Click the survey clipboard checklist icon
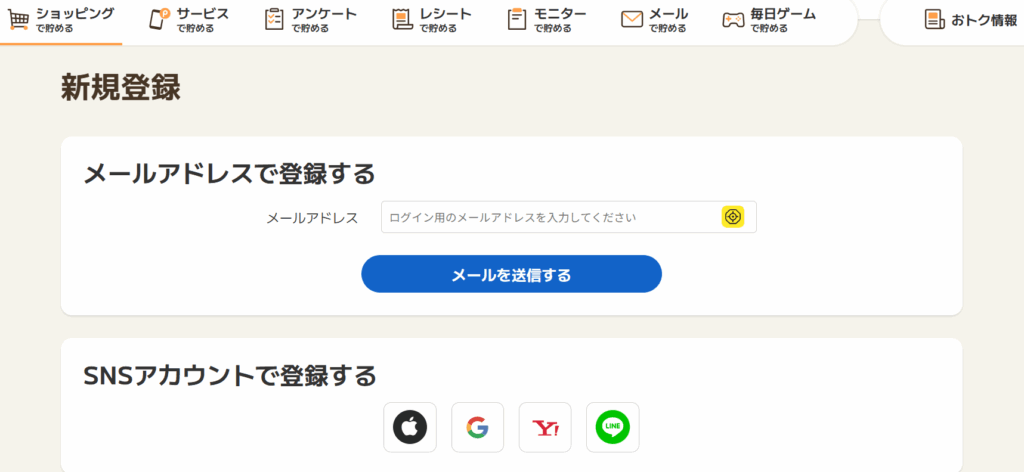The height and width of the screenshot is (472, 1024). pyautogui.click(x=274, y=20)
